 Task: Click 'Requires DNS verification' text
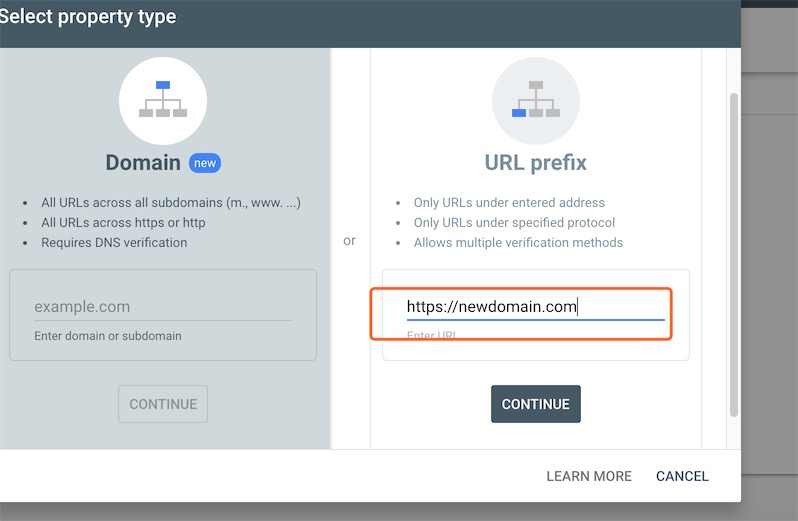pos(114,243)
